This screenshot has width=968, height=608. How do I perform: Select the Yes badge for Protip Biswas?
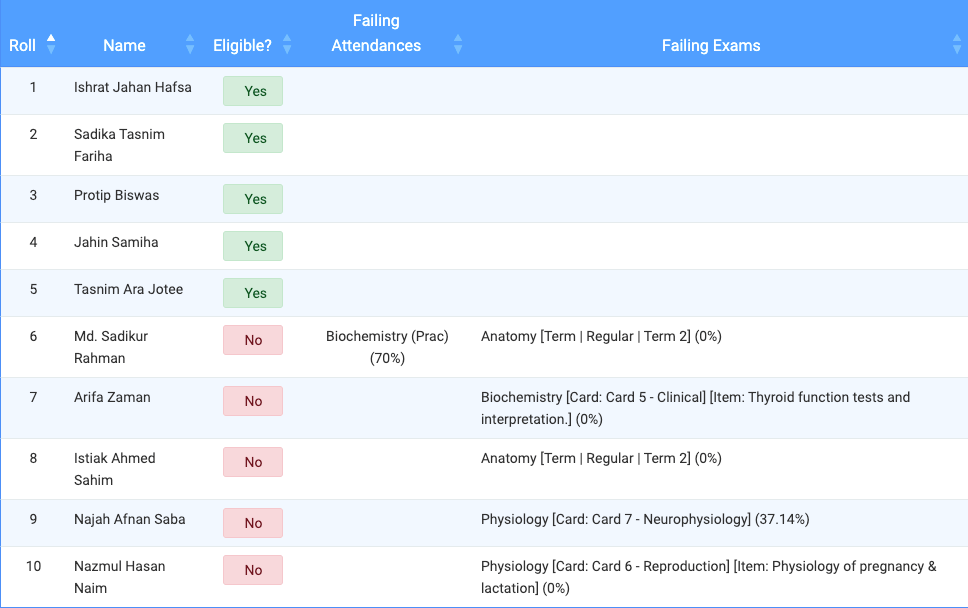[x=253, y=199]
